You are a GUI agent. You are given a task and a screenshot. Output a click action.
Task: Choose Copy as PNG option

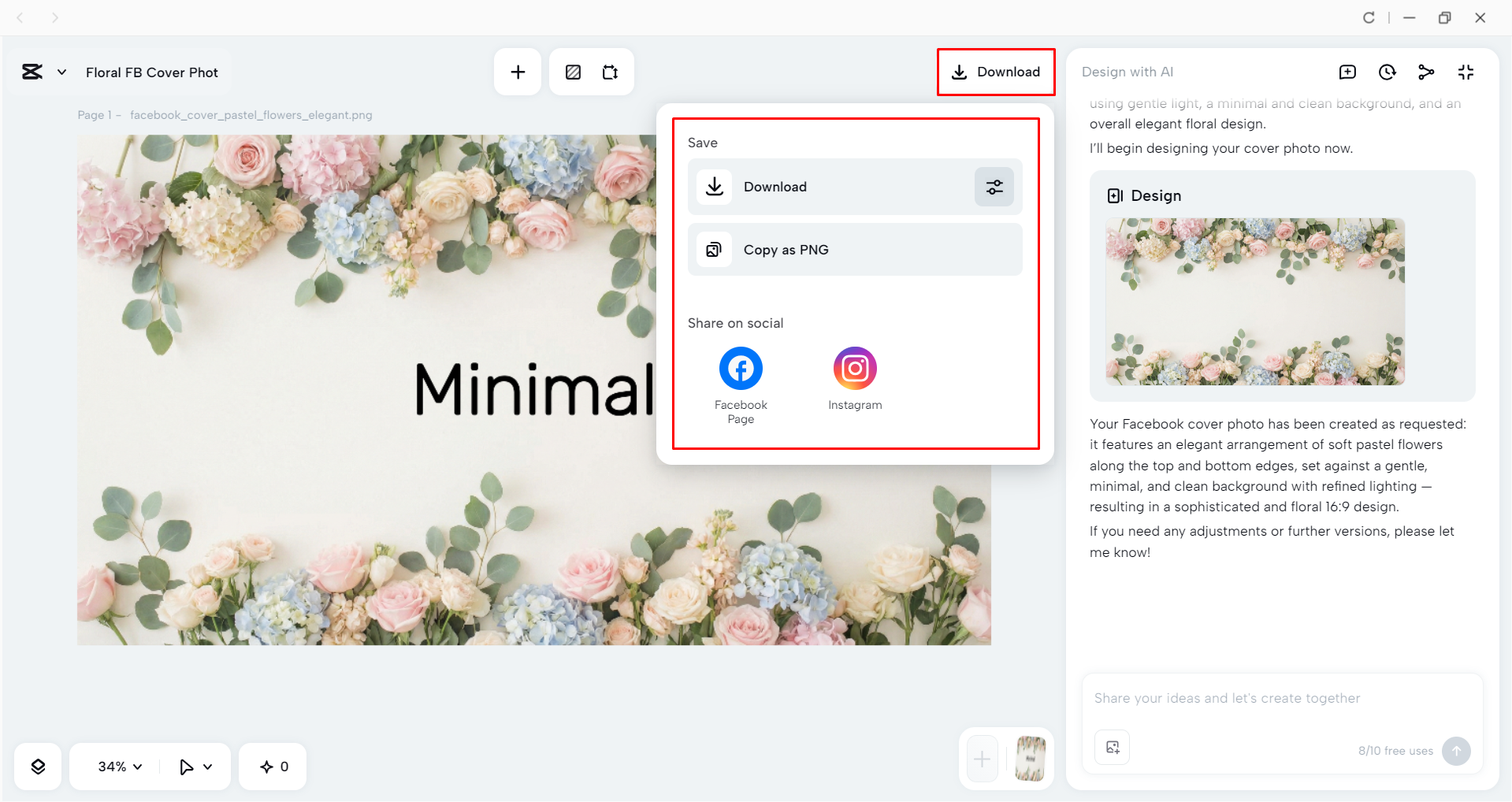tap(855, 250)
